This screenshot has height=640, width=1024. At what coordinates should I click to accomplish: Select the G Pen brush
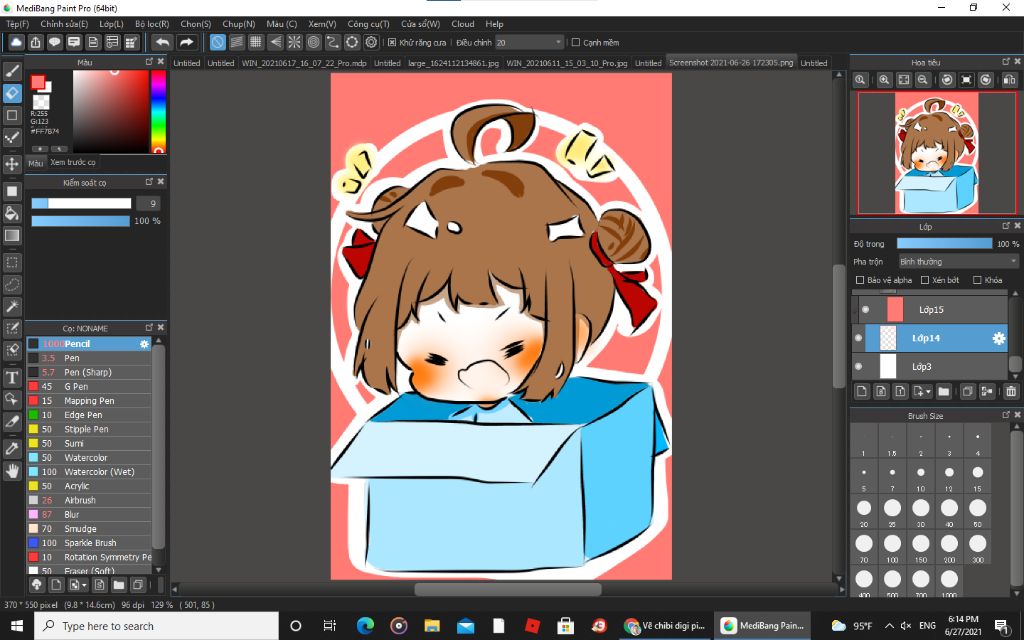point(89,387)
